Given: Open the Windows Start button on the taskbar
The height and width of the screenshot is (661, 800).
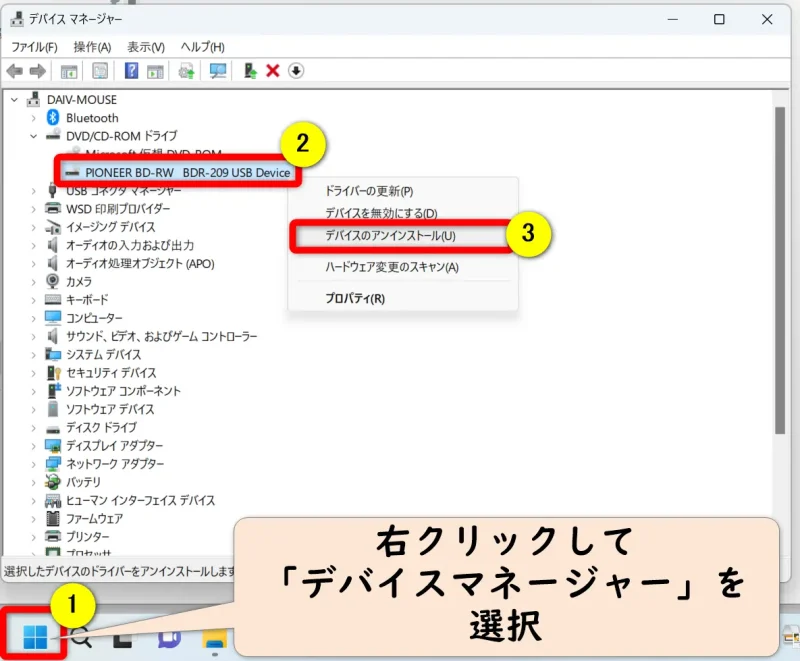Looking at the screenshot, I should [x=35, y=636].
